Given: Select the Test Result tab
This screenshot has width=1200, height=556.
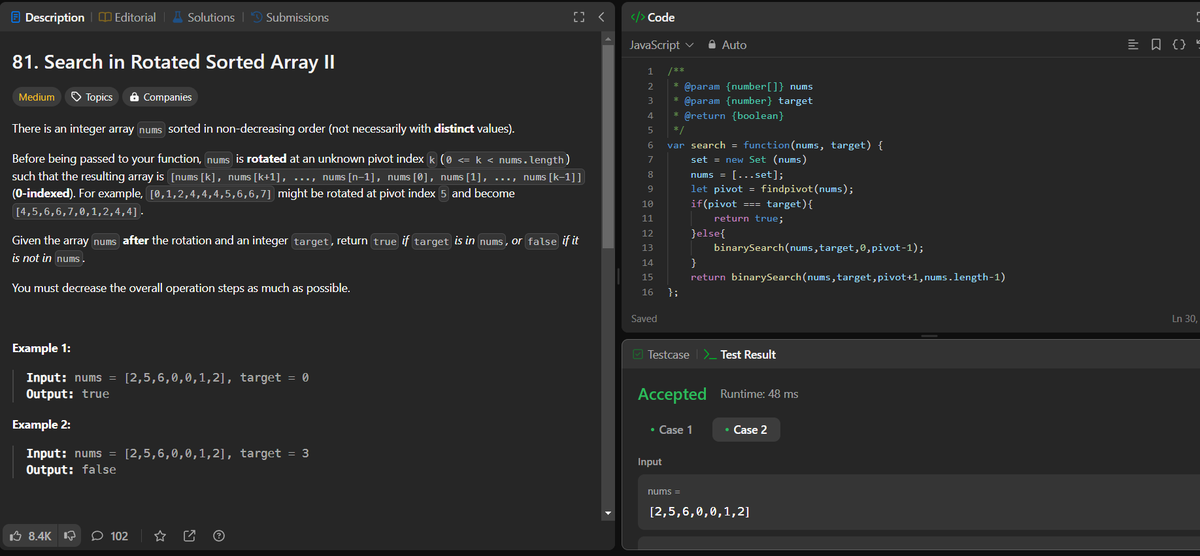Looking at the screenshot, I should click(739, 354).
